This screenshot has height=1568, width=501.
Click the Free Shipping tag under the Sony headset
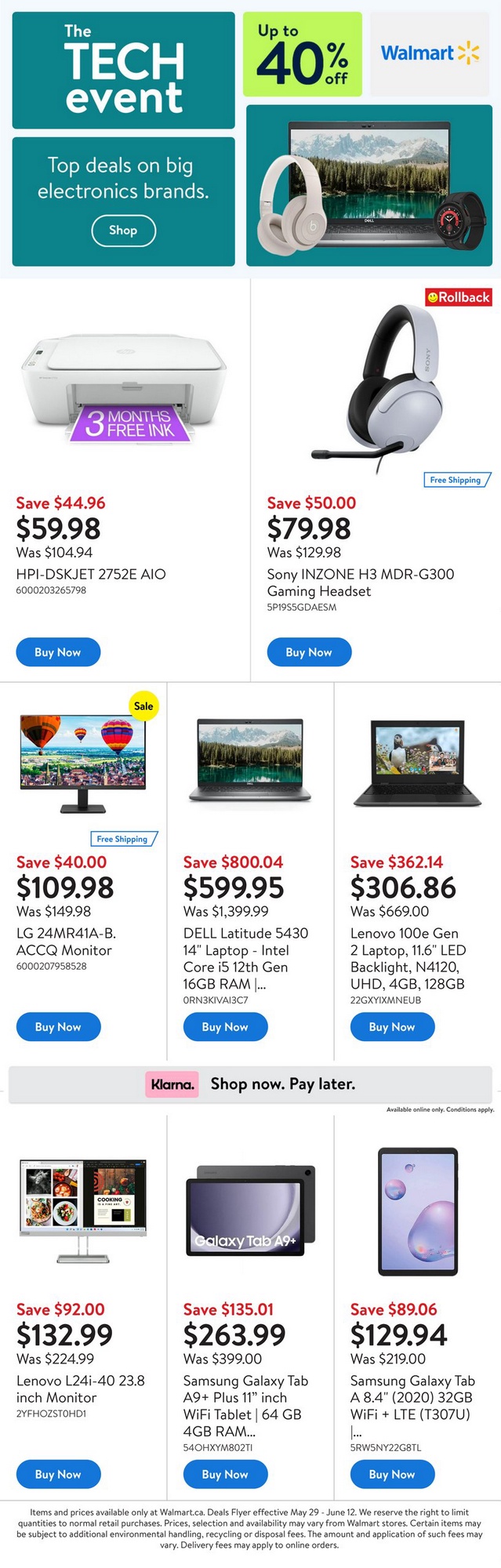pos(456,480)
